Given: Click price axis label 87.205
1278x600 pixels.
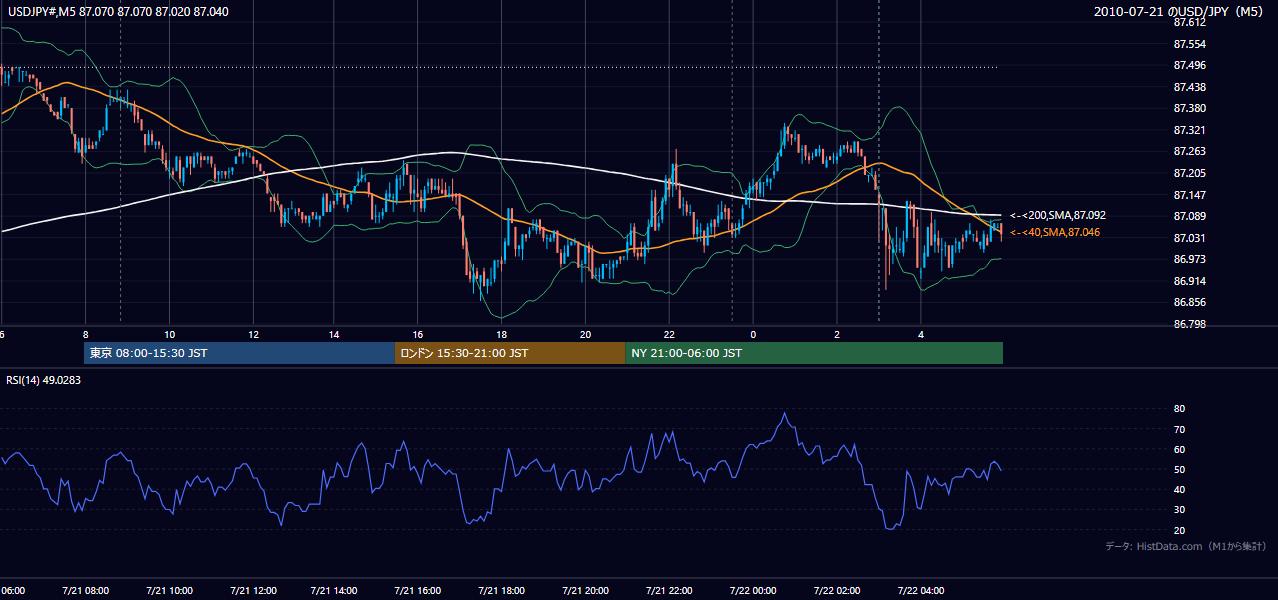Looking at the screenshot, I should 1189,173.
